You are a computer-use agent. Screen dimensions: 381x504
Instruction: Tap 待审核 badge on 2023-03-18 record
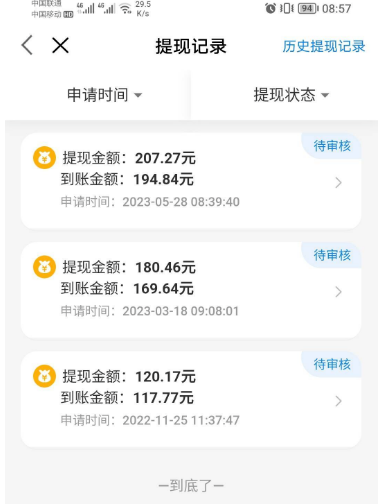332,255
